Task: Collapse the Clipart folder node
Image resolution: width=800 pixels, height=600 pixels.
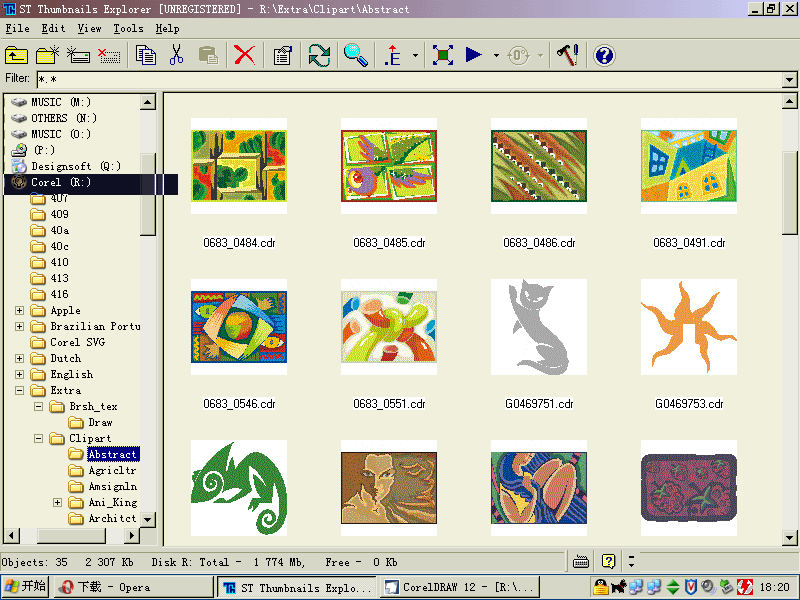Action: 38,438
